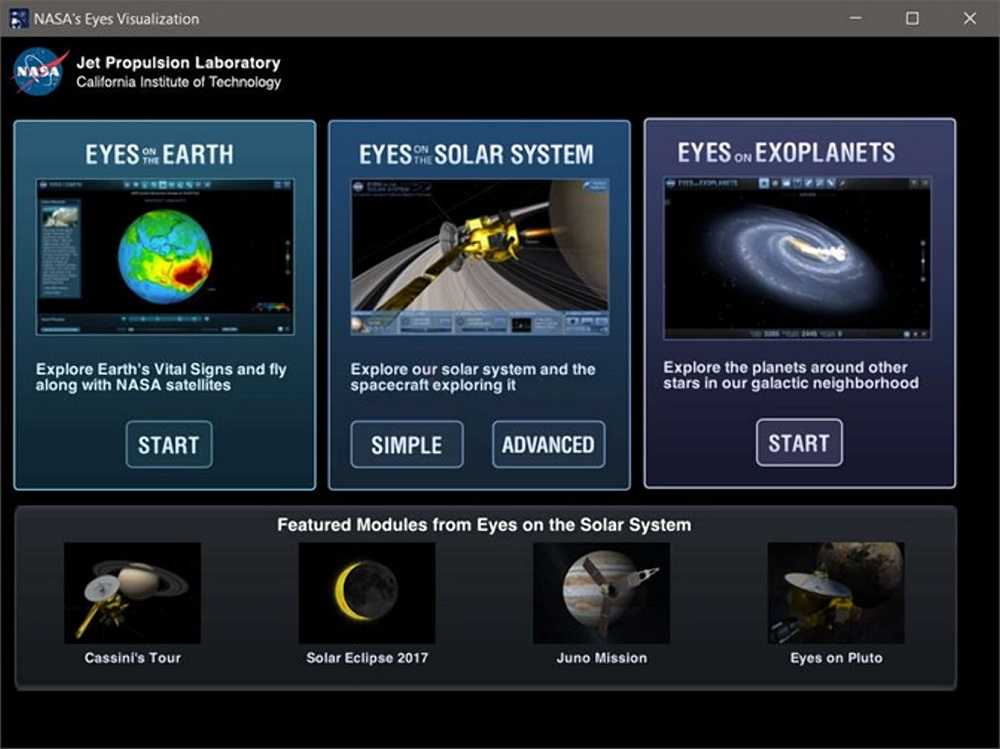This screenshot has height=749, width=1000.
Task: Click the Solar System spacecraft preview screenshot
Action: tap(479, 257)
